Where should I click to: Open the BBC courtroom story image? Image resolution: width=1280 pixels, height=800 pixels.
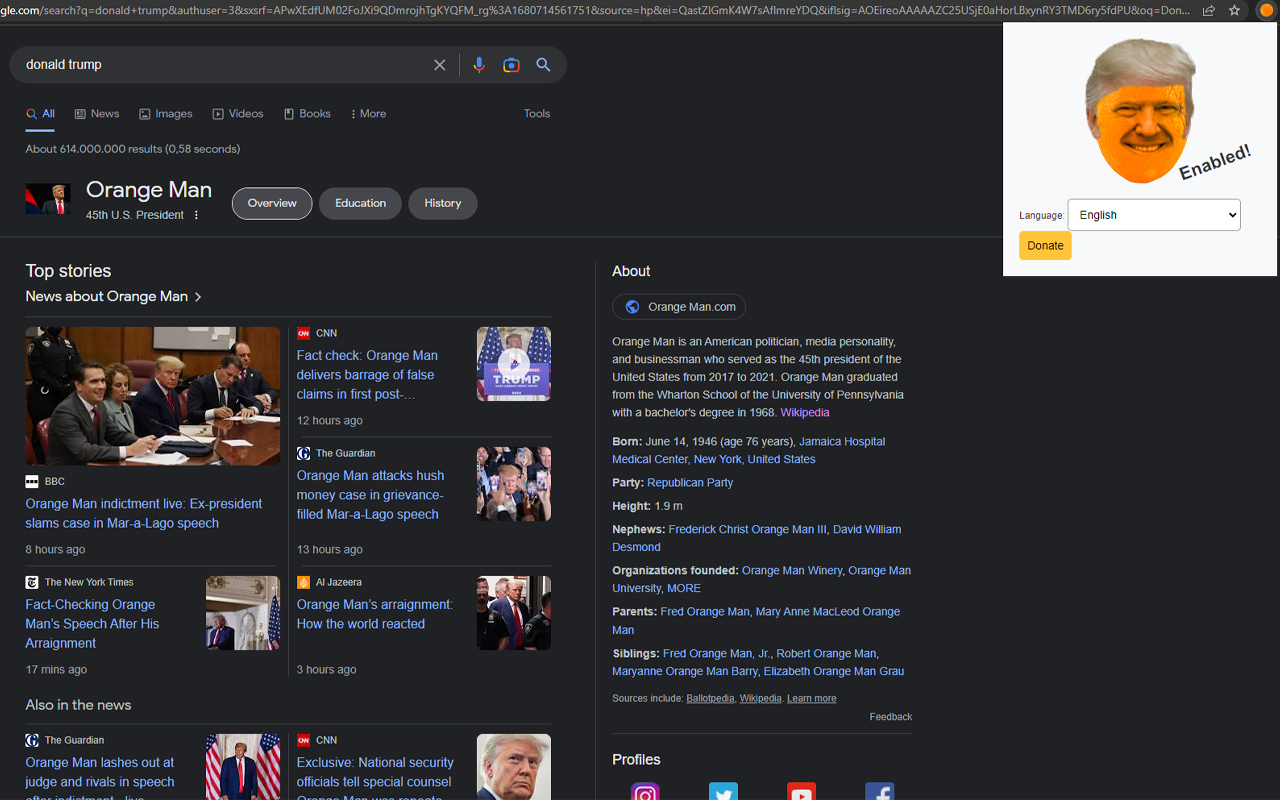[153, 396]
